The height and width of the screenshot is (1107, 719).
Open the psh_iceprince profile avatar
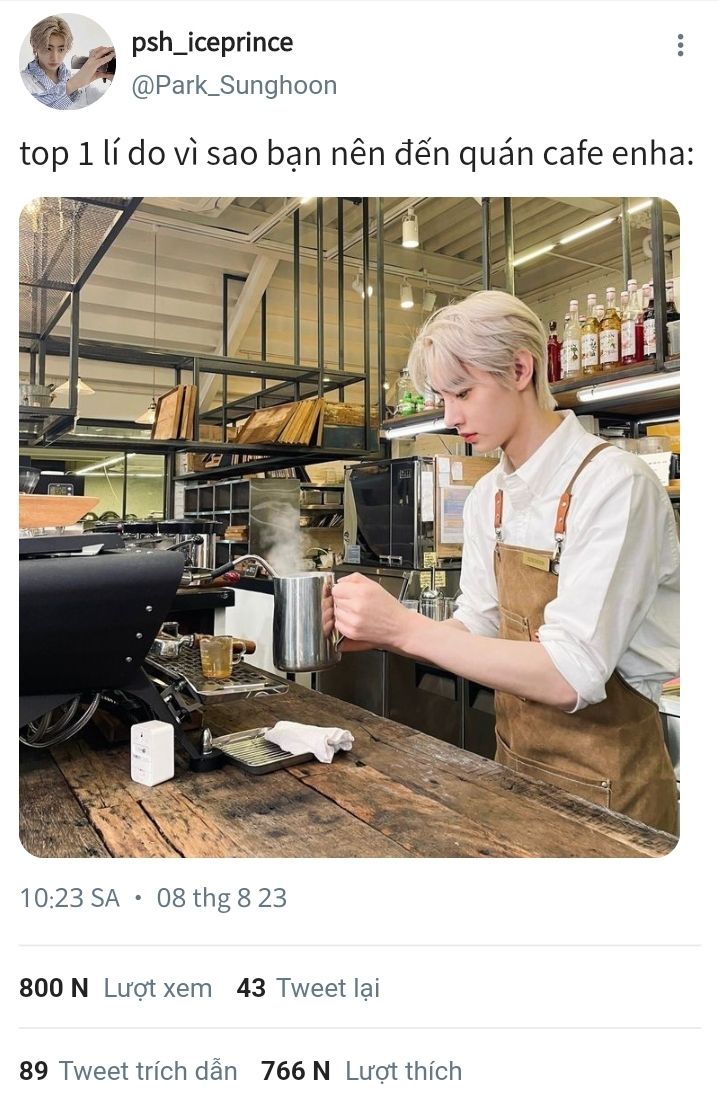point(67,61)
